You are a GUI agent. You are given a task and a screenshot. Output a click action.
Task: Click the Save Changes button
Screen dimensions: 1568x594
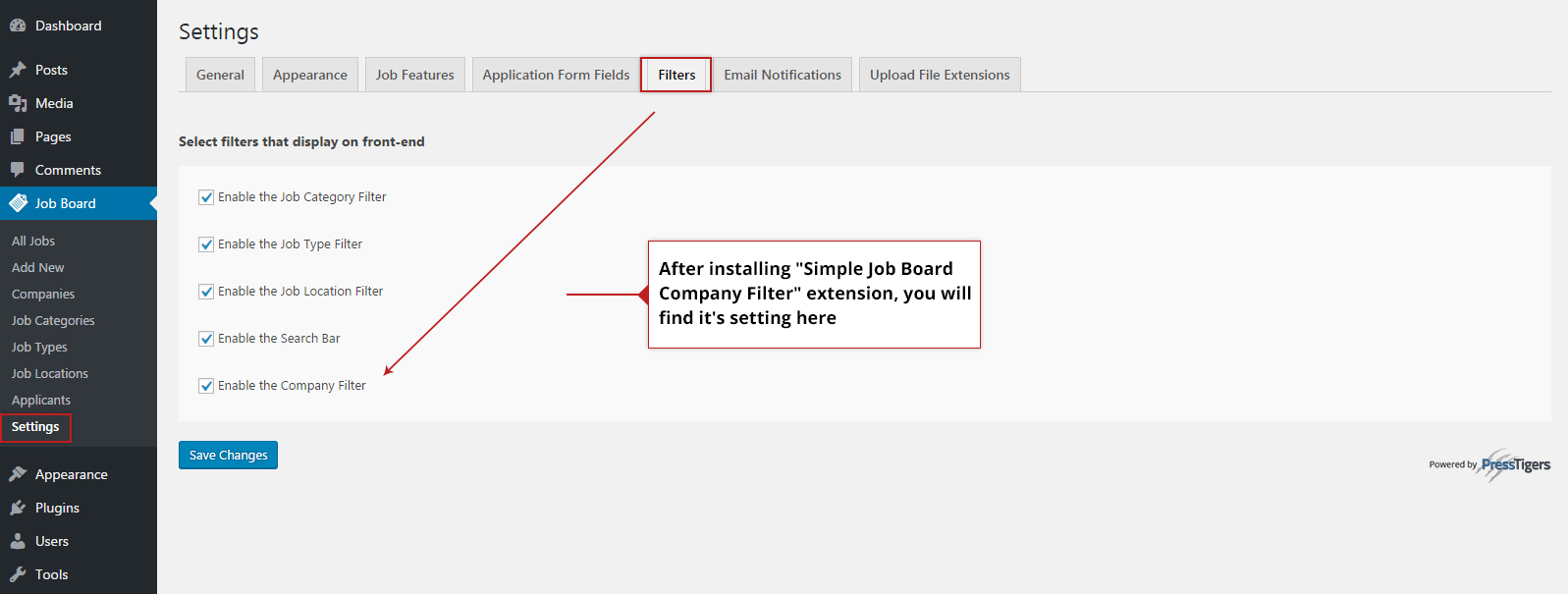[228, 455]
